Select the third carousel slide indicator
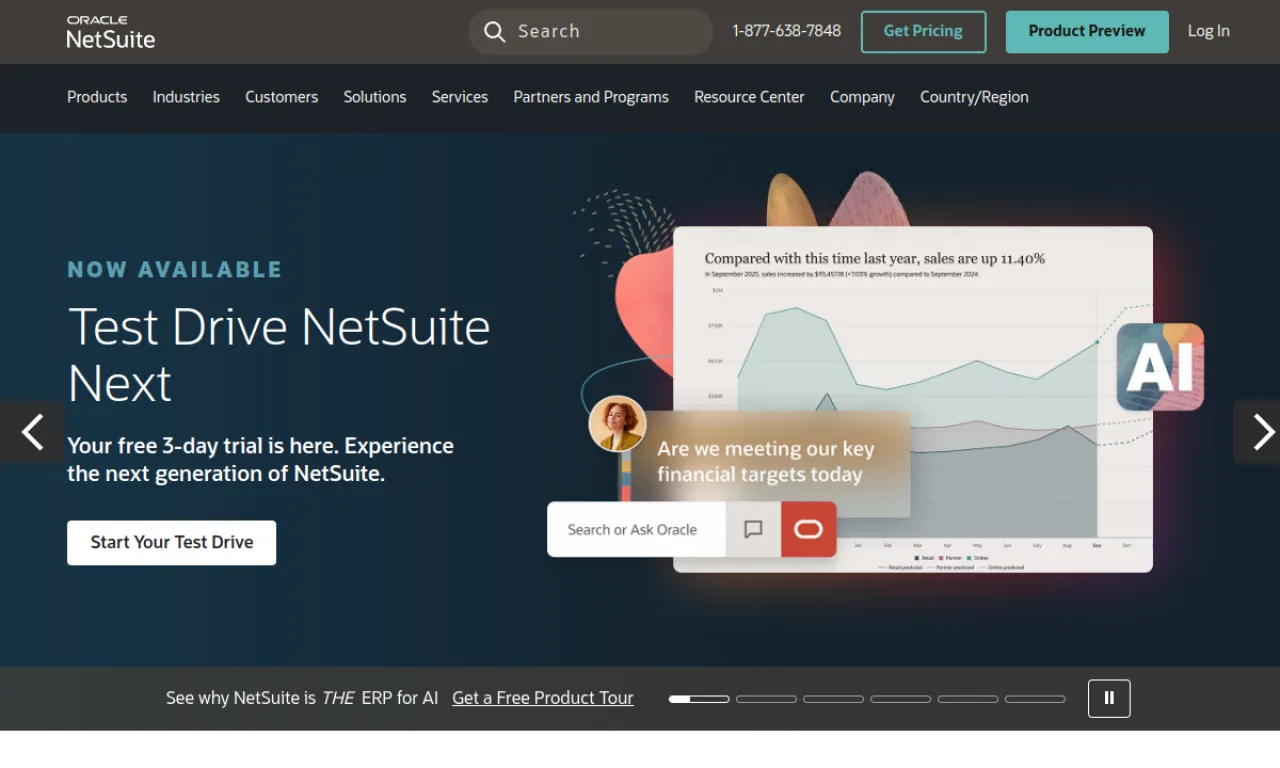 tap(833, 699)
